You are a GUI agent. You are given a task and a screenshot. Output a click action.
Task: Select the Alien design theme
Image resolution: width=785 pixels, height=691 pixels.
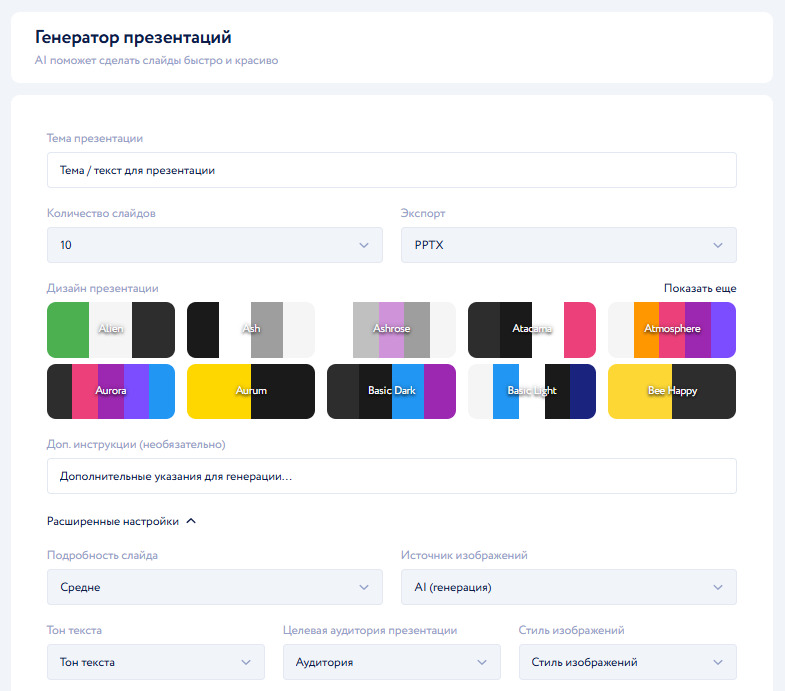(111, 329)
